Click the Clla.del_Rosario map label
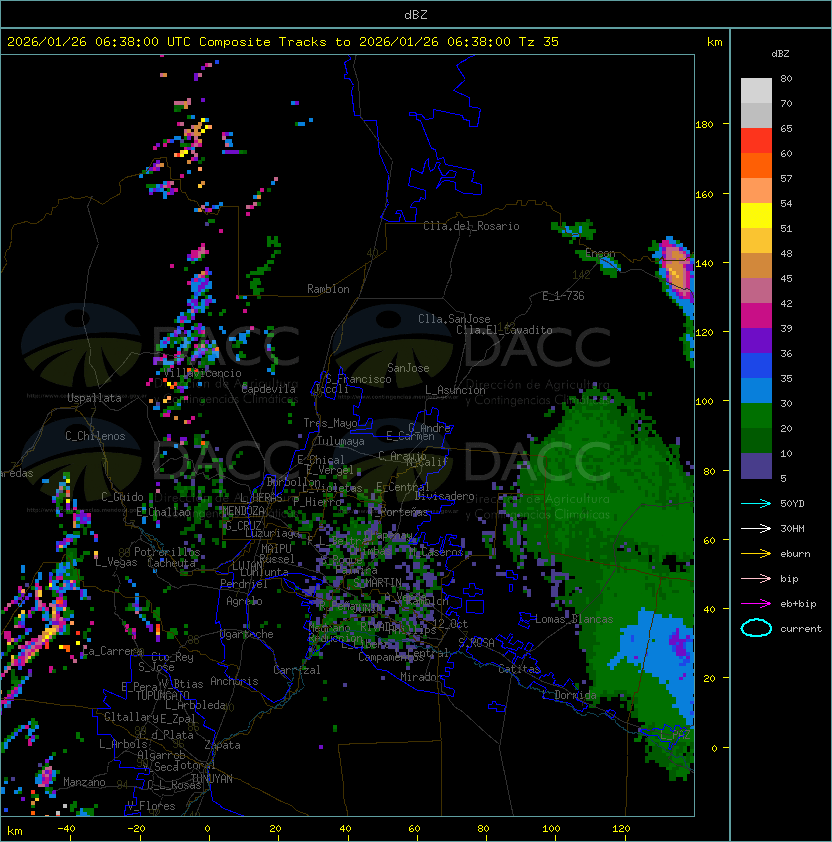The width and height of the screenshot is (832, 842). (471, 227)
